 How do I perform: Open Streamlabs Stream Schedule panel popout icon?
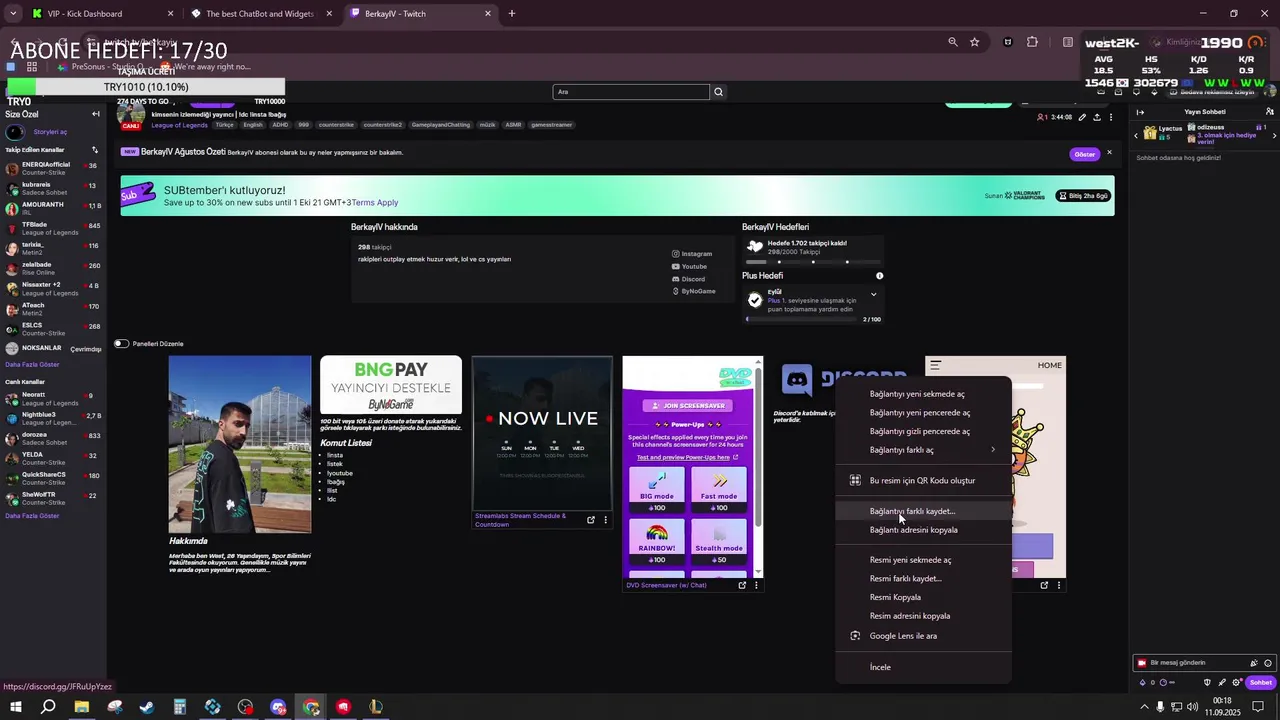click(591, 520)
